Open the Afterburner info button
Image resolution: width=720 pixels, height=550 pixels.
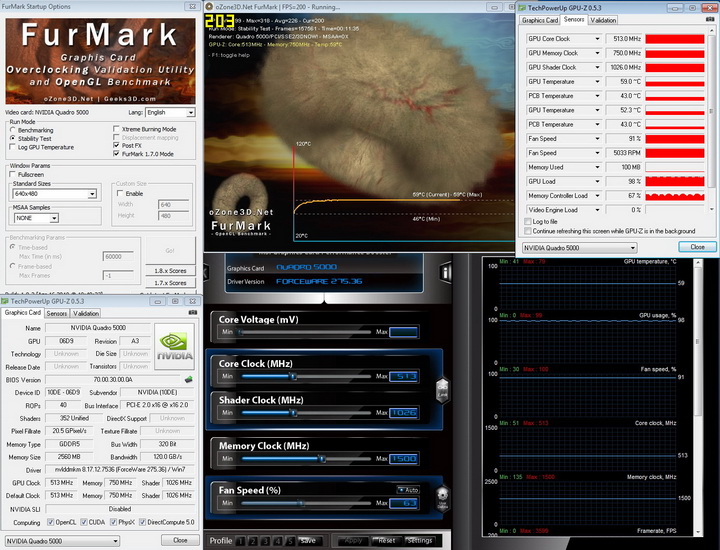point(445,271)
